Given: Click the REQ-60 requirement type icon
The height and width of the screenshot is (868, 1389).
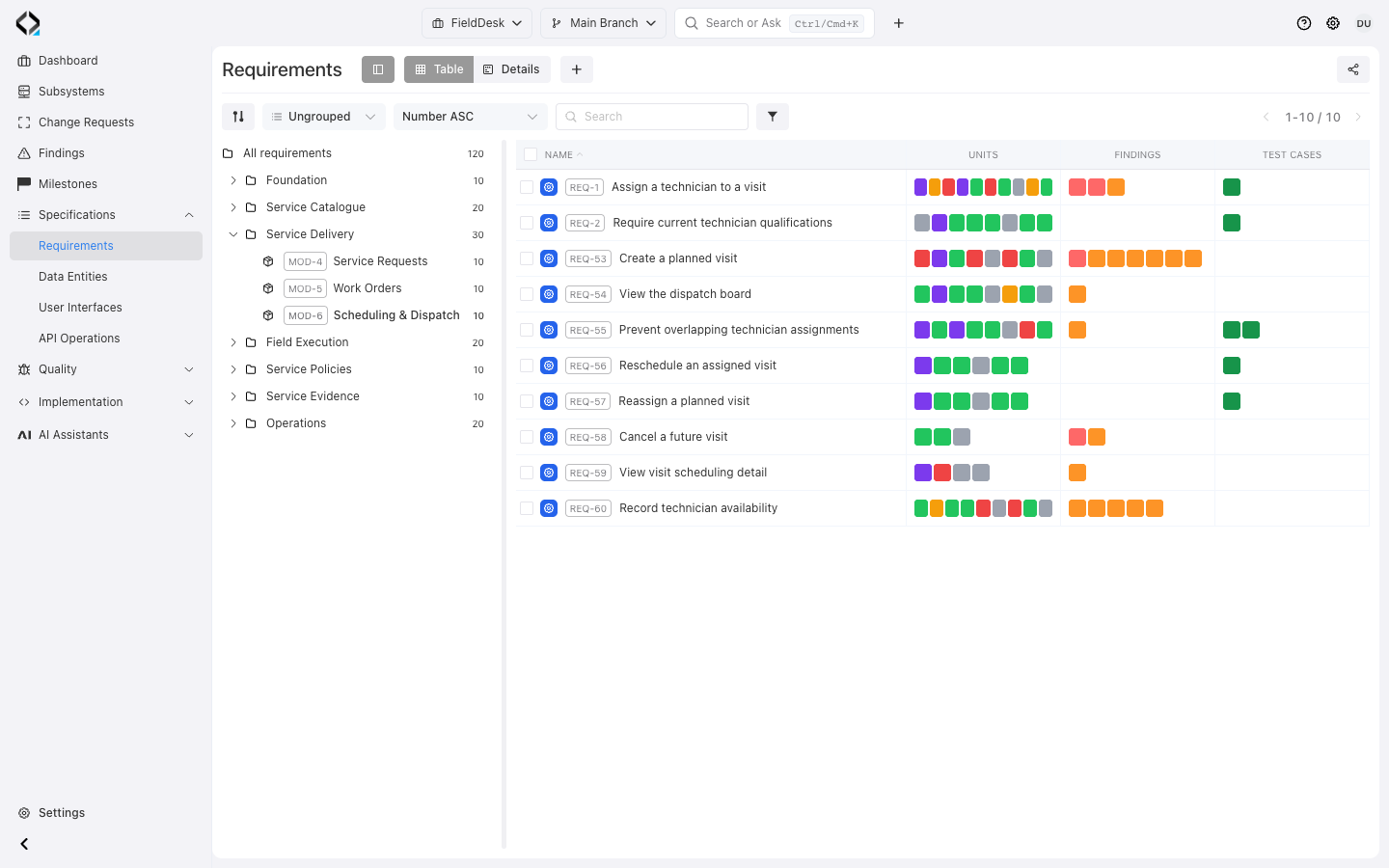Looking at the screenshot, I should click(549, 508).
